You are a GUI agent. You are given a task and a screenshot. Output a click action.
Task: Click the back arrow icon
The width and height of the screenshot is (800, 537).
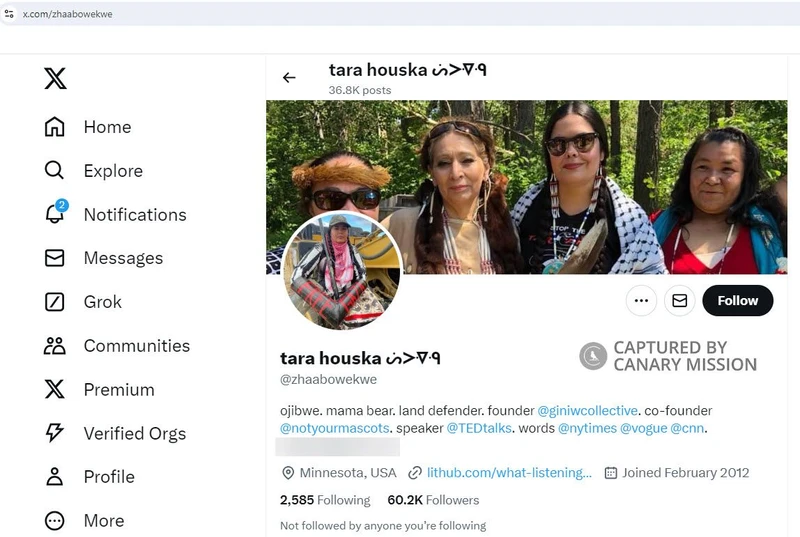pos(289,78)
